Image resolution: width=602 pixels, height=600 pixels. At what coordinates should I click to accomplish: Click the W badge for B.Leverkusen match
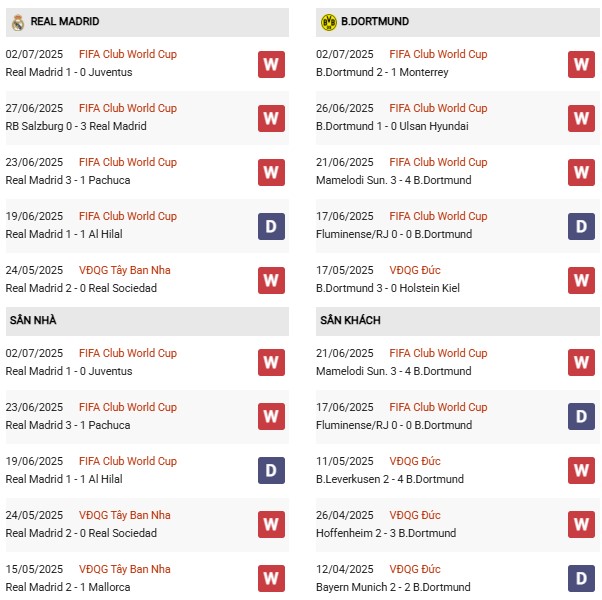(x=581, y=470)
